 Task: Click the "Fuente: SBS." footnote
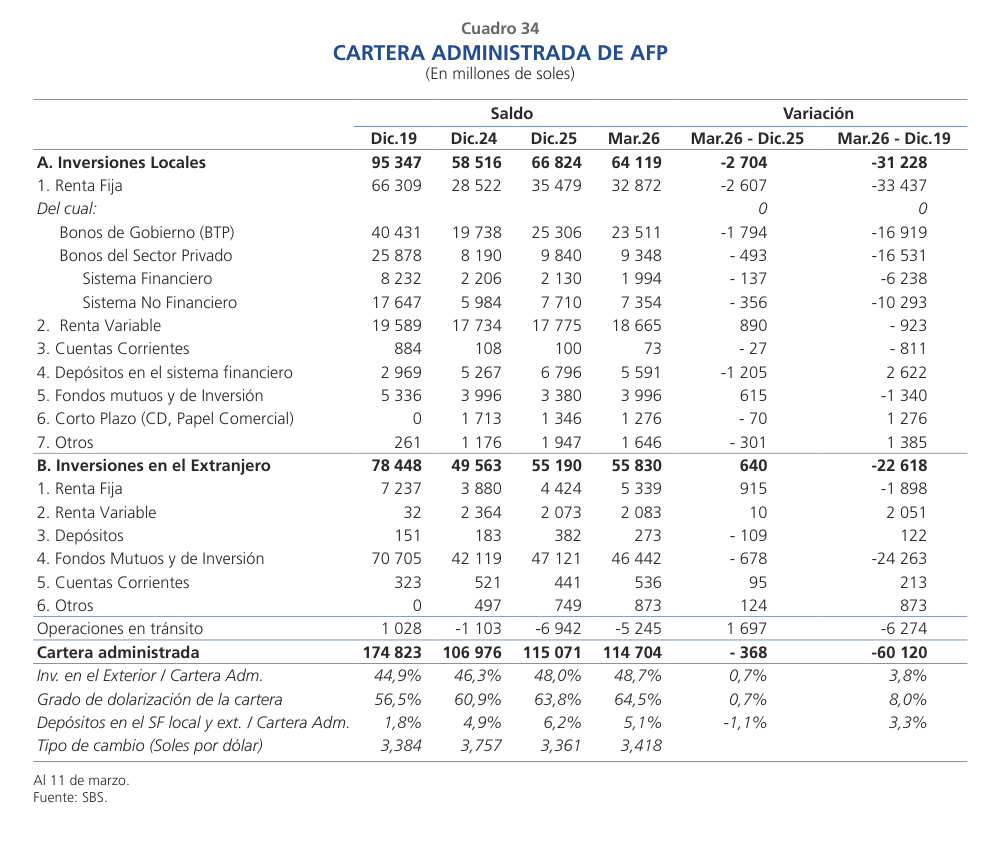(x=69, y=798)
